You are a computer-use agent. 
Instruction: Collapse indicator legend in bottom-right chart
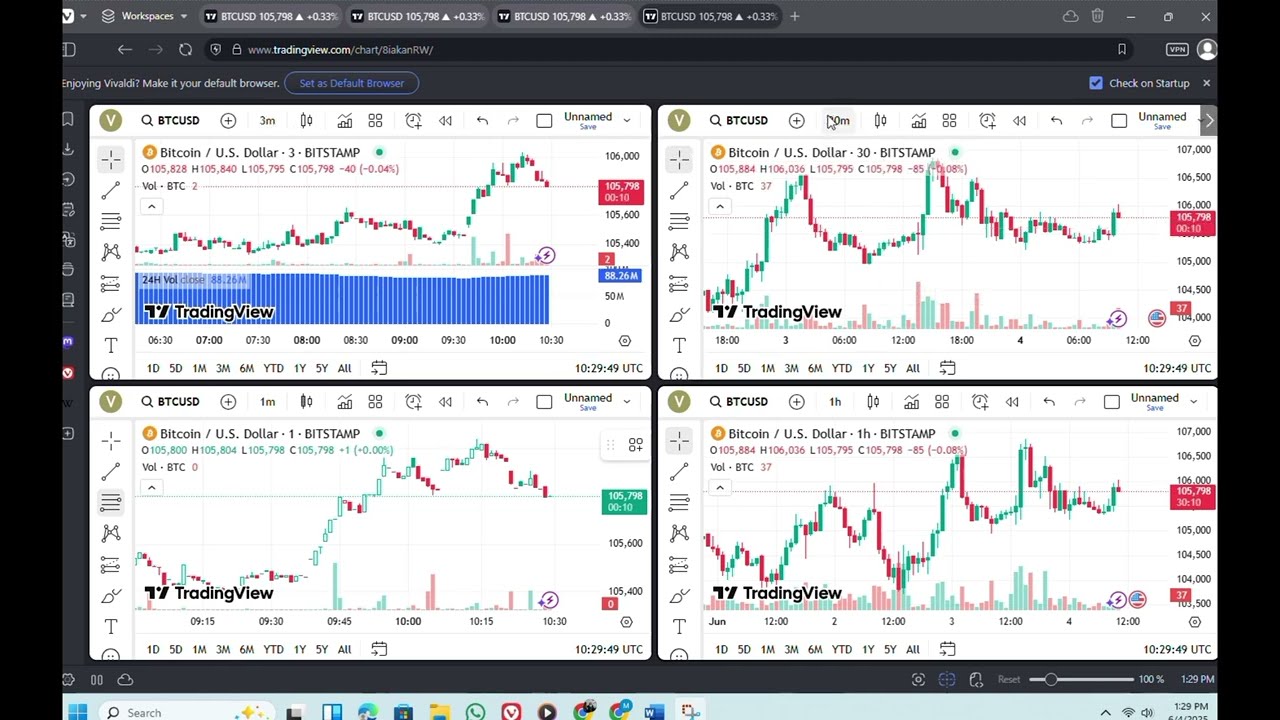(x=719, y=487)
